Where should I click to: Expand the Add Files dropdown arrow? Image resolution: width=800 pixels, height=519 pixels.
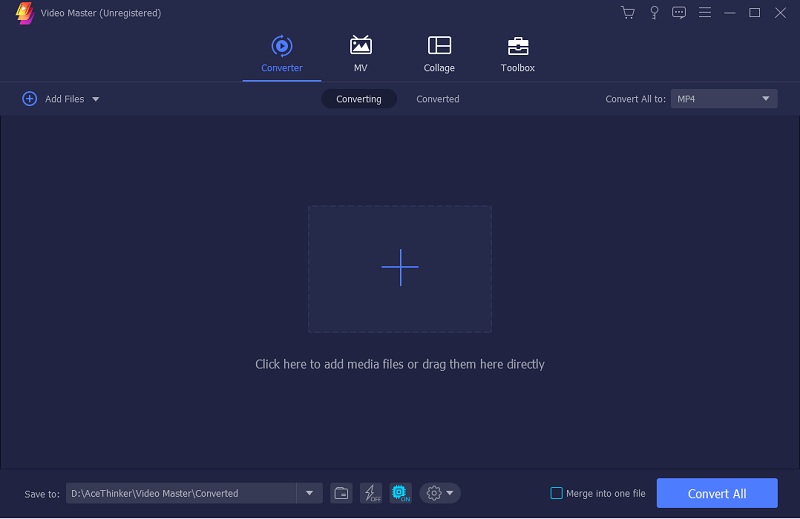(95, 99)
